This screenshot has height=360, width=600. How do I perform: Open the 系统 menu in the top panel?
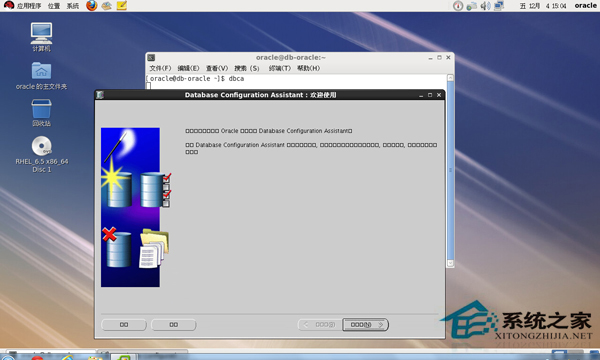(73, 6)
